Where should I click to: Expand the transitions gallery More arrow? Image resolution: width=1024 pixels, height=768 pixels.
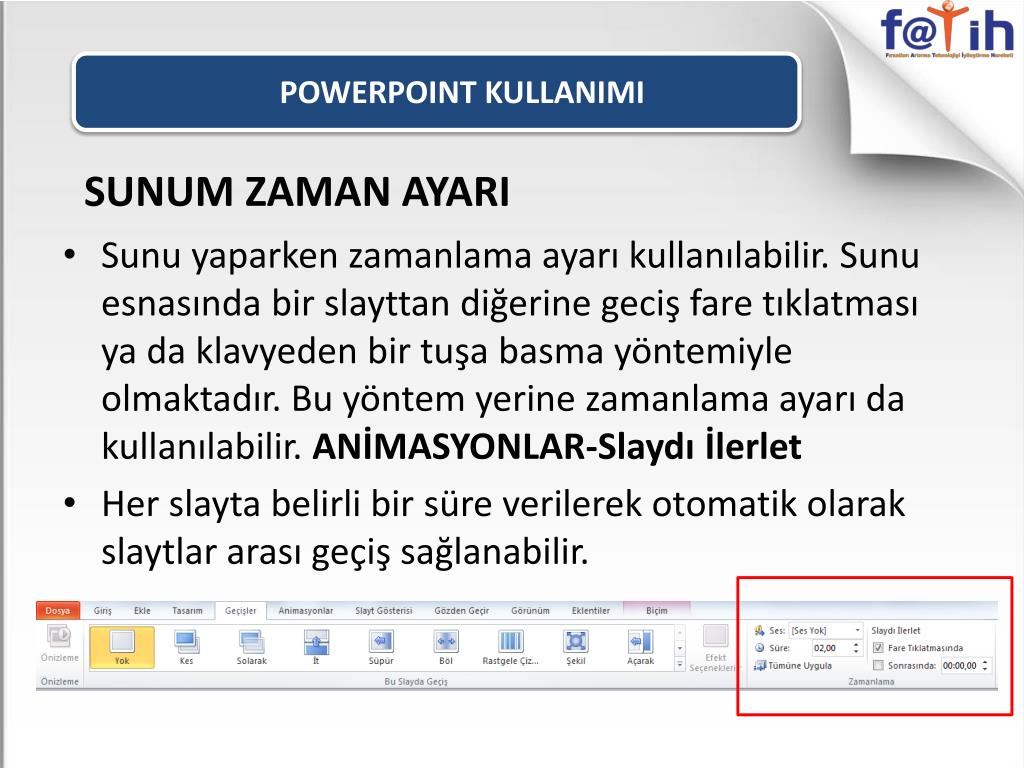680,665
